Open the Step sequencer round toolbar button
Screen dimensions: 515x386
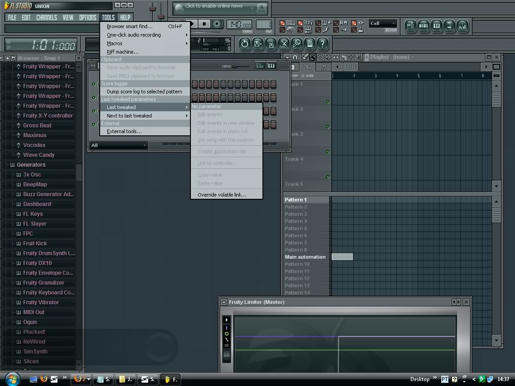tap(423, 26)
